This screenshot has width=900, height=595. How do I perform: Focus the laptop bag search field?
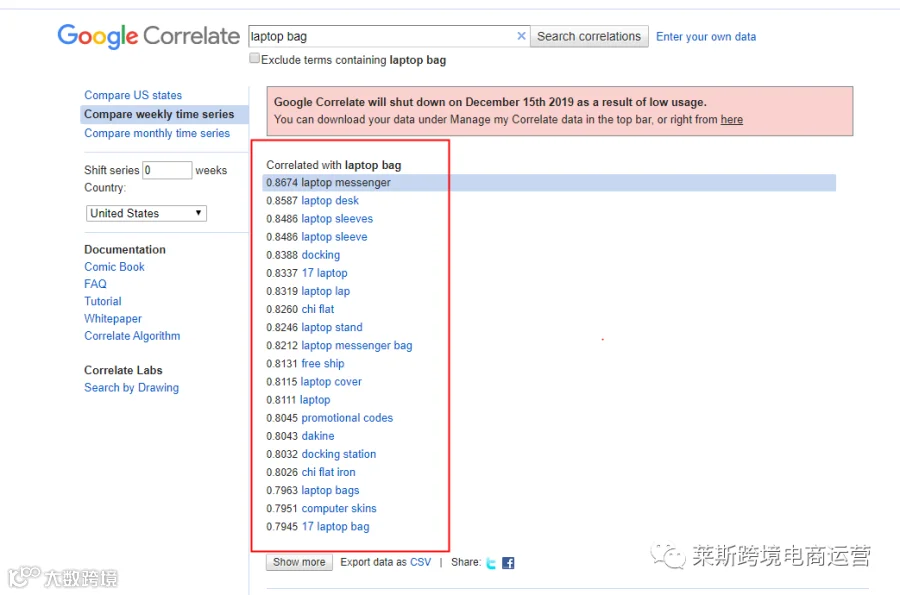coord(382,36)
